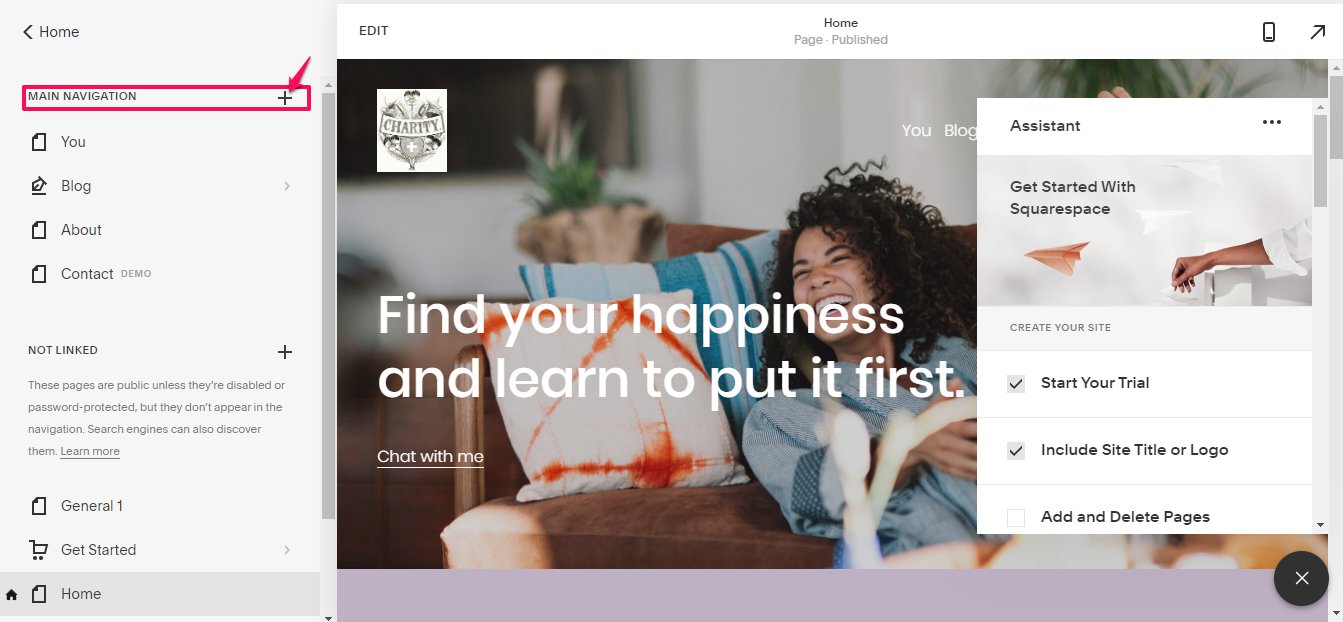Add a page to Main Navigation
Screen dimensions: 1343x622
click(285, 98)
